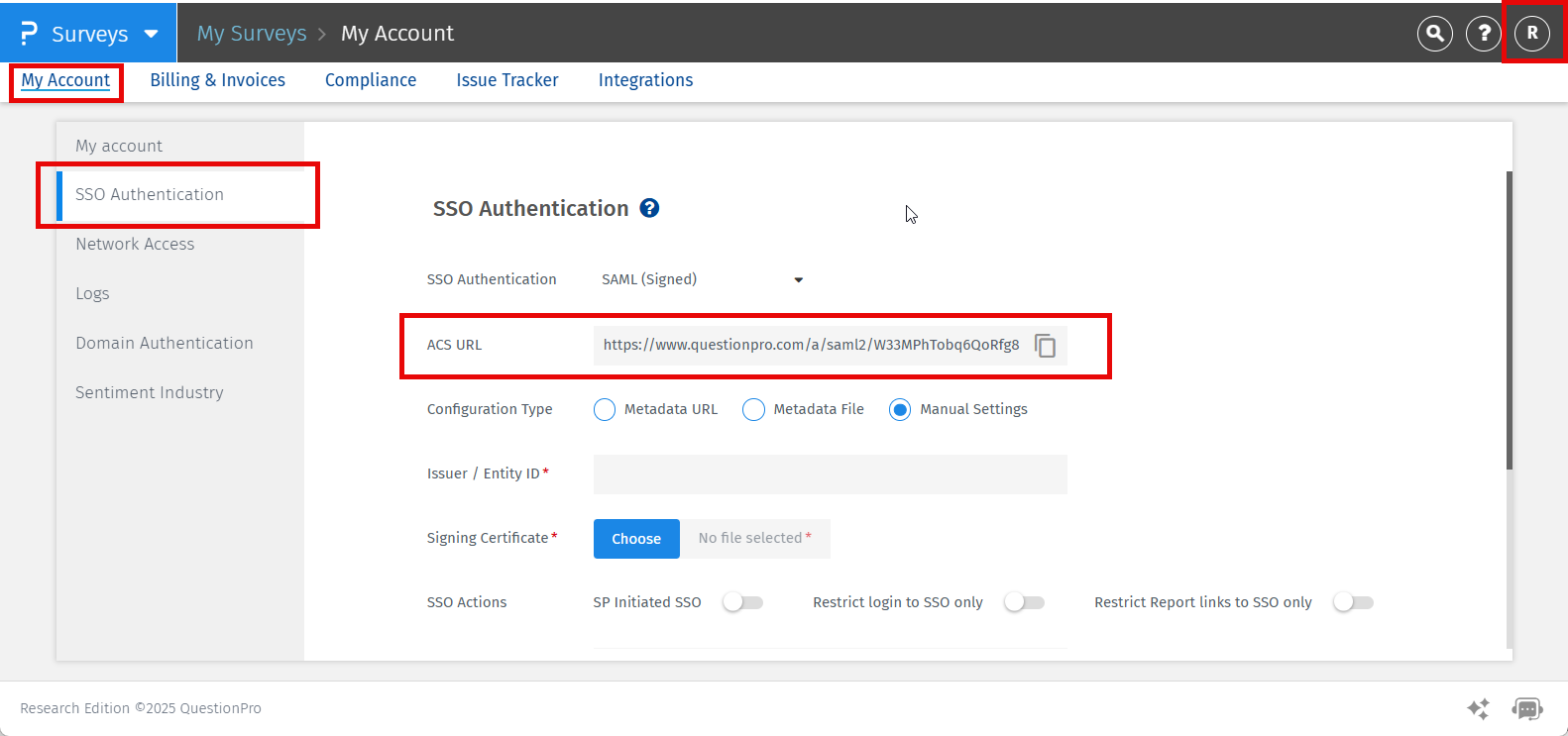1568x736 pixels.
Task: Click the SSO Authentication help icon
Action: (x=649, y=208)
